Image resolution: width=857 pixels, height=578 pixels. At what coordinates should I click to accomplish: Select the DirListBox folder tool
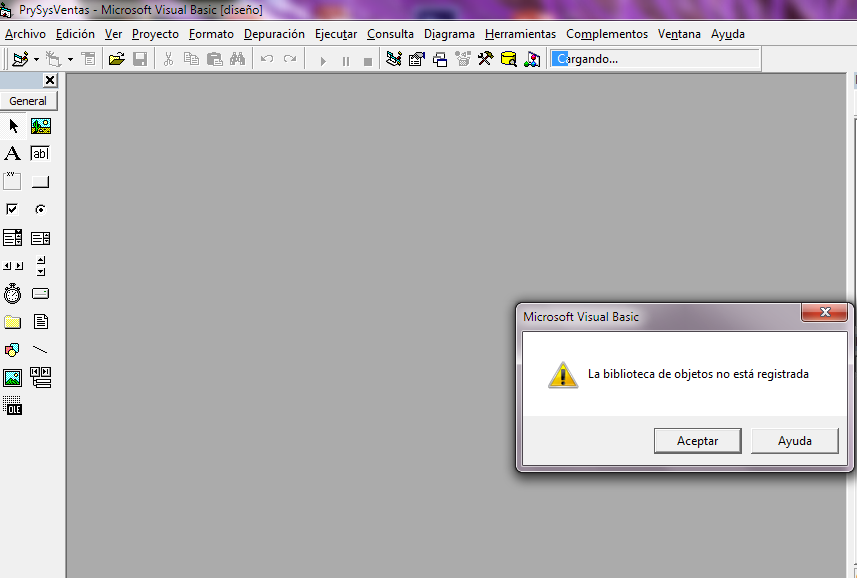[x=13, y=322]
